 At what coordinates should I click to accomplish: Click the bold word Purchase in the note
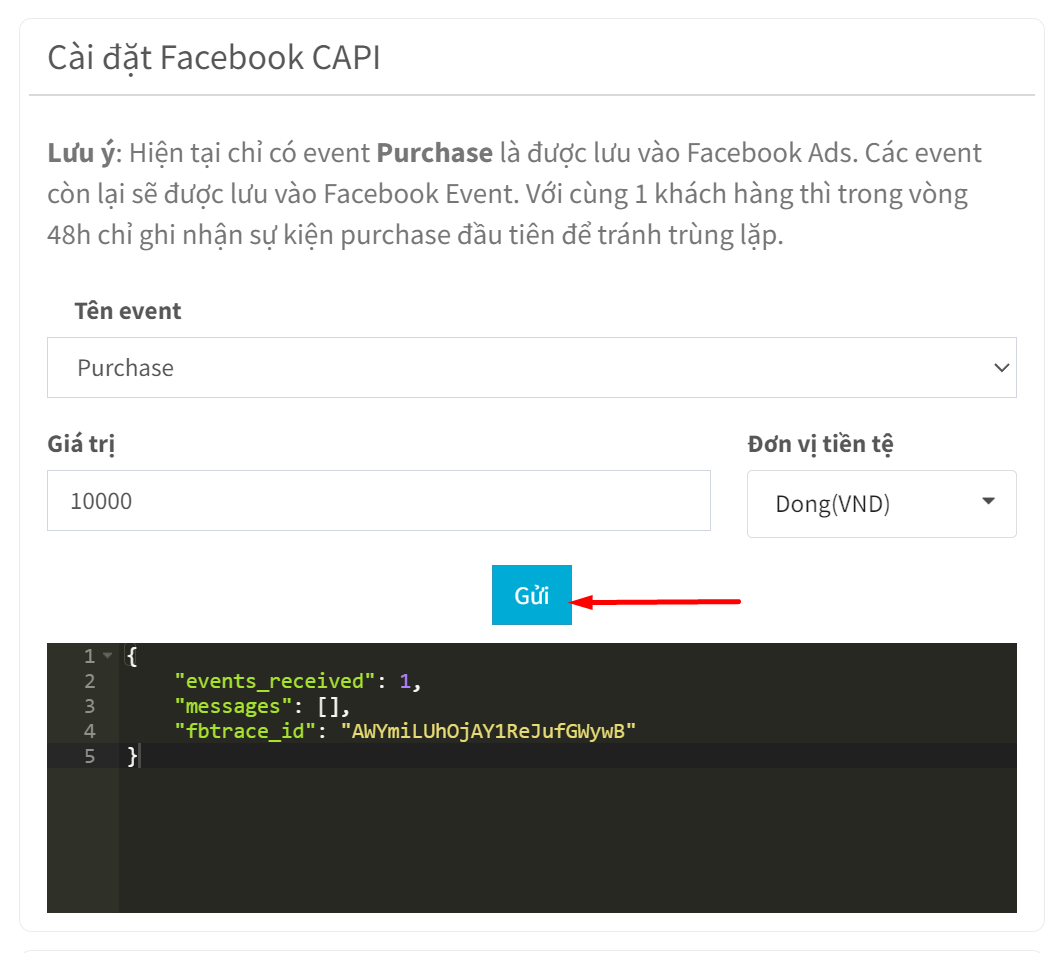[x=434, y=153]
